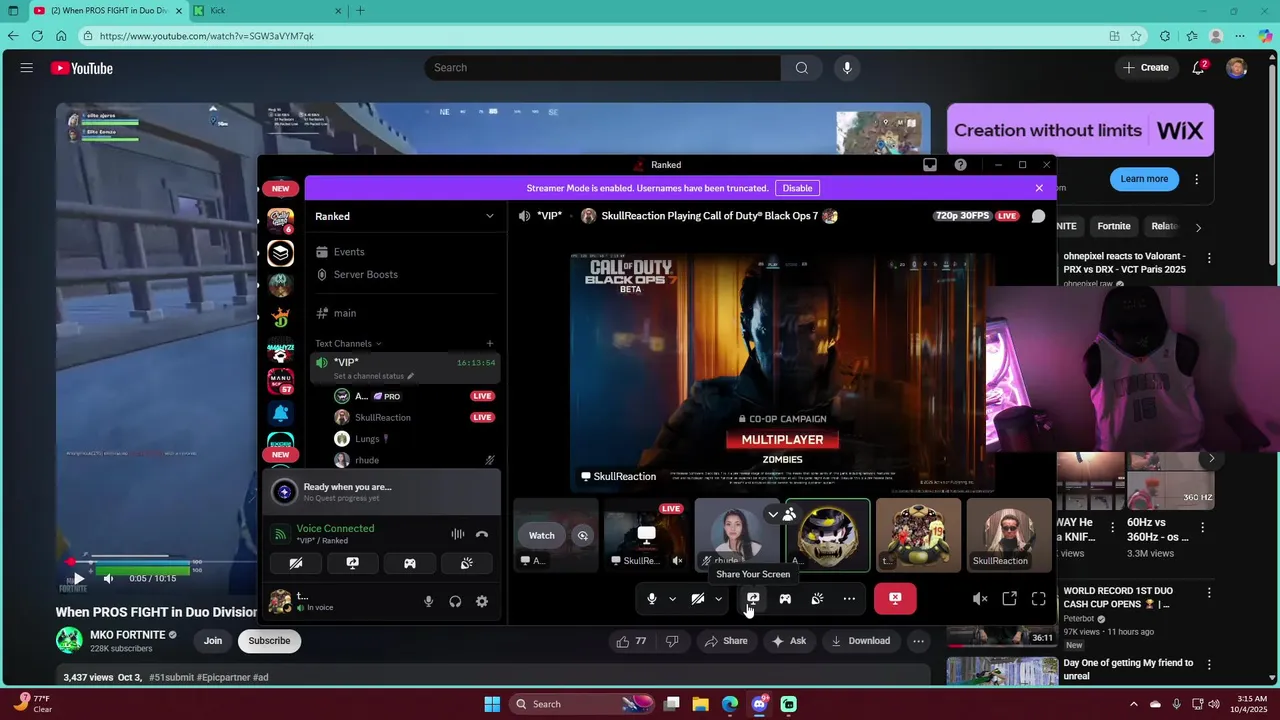Open the bell server icon in the sidebar

coord(280,413)
